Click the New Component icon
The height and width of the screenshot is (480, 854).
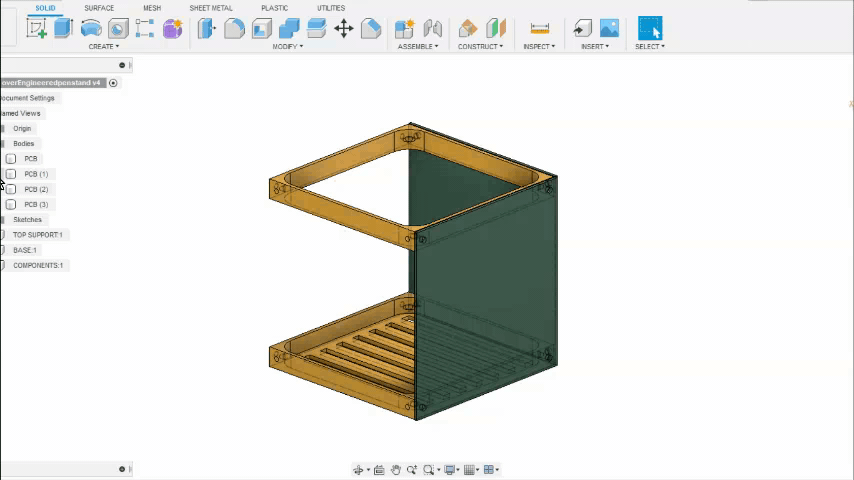(405, 28)
